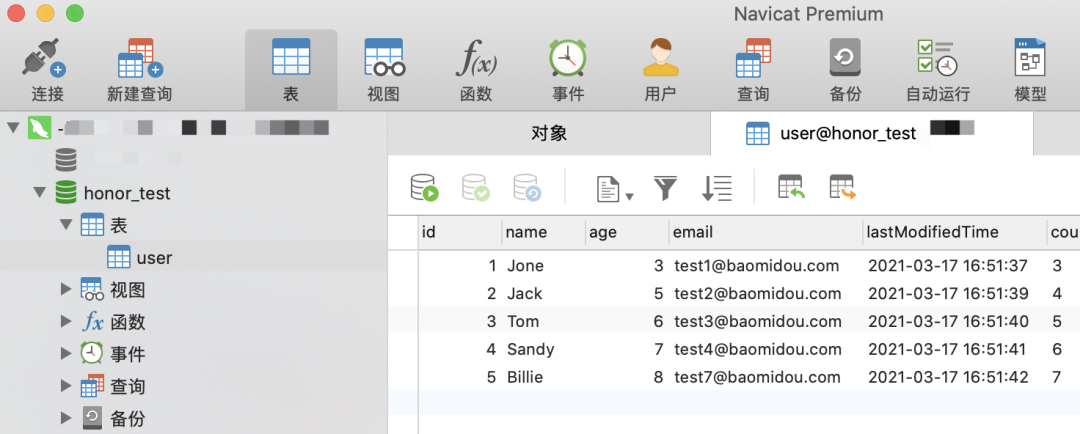Click the 事件 events clock icon
Viewport: 1080px width, 434px height.
[x=568, y=60]
